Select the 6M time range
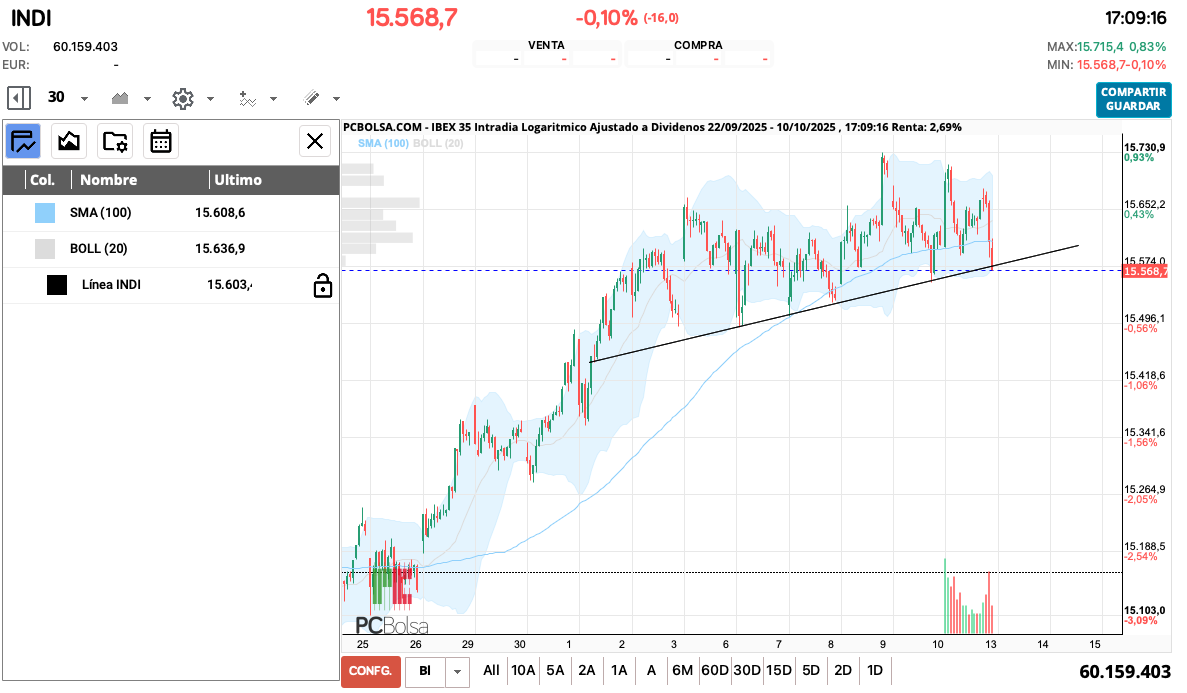This screenshot has width=1187, height=693. point(682,670)
